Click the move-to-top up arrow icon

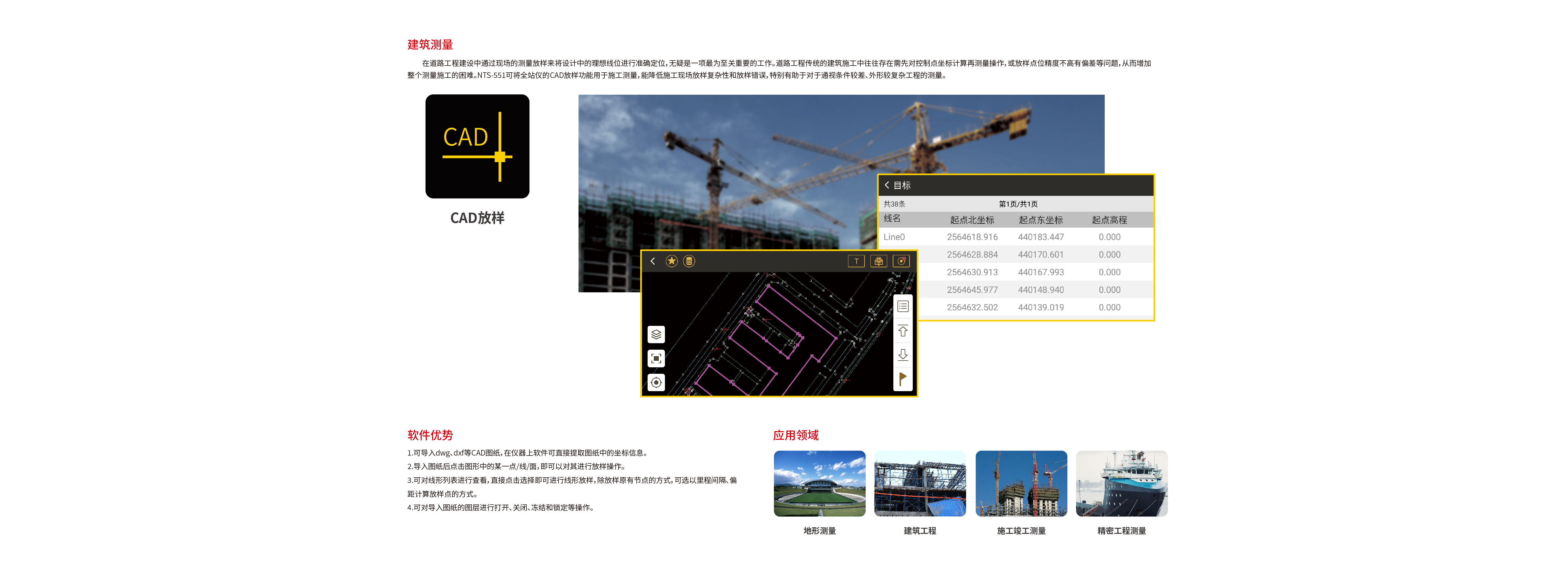click(x=903, y=331)
